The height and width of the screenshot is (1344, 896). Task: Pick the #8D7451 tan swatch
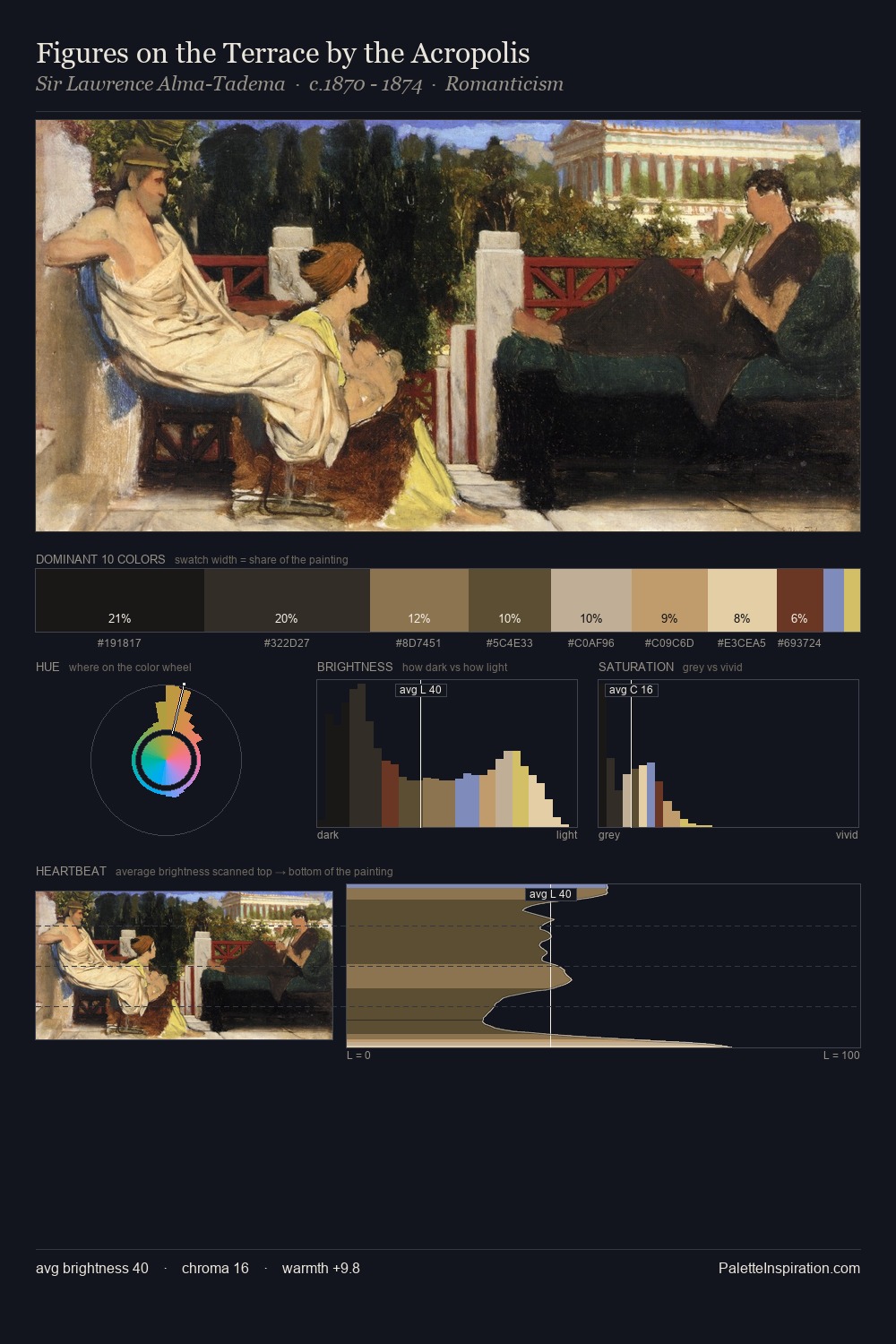(x=419, y=600)
